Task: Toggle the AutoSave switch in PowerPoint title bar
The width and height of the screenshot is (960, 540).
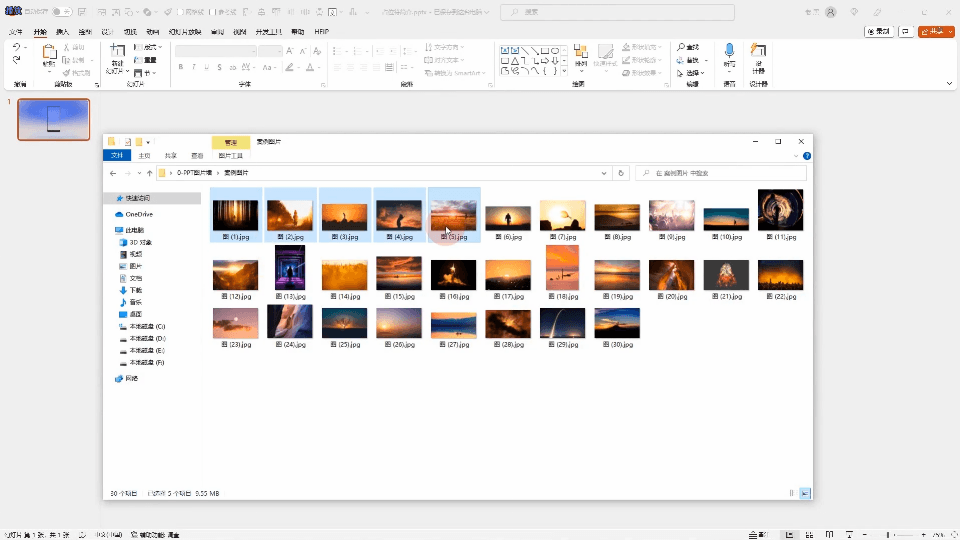Action: click(x=61, y=12)
